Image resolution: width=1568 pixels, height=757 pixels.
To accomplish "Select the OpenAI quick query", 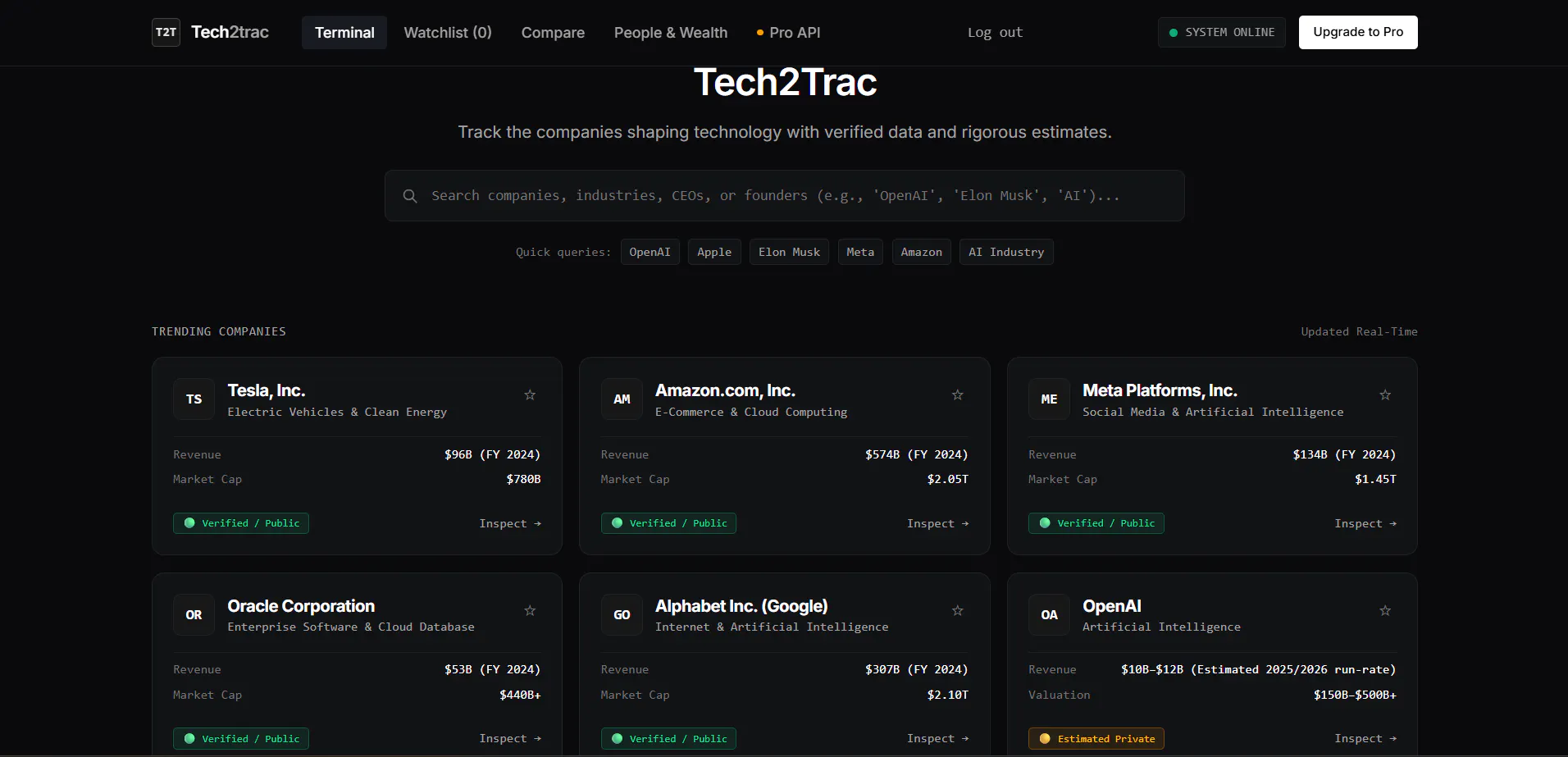I will [x=650, y=252].
